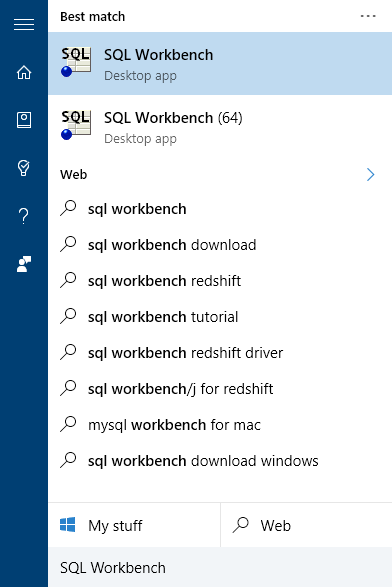Launch SQL Workbench best match result
The image size is (392, 587).
pyautogui.click(x=220, y=63)
